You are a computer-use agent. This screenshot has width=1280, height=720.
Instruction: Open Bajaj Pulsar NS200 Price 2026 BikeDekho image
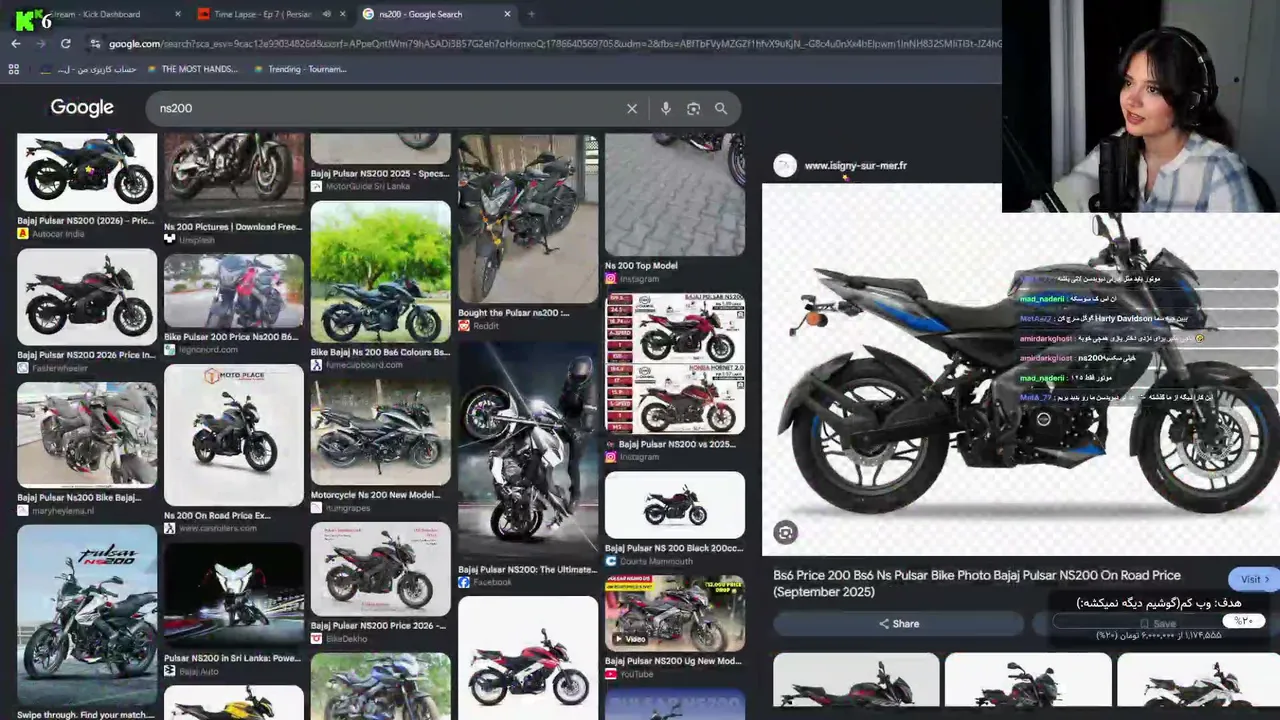click(x=380, y=569)
